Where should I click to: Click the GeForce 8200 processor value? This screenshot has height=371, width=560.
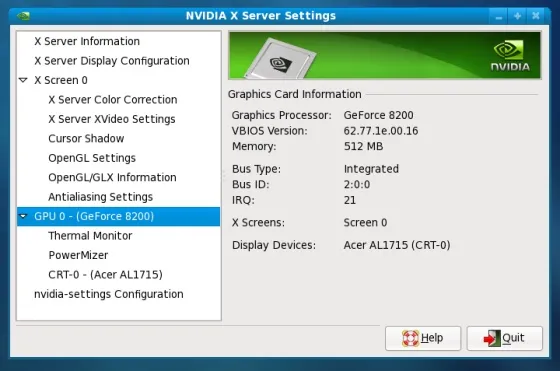pos(379,115)
